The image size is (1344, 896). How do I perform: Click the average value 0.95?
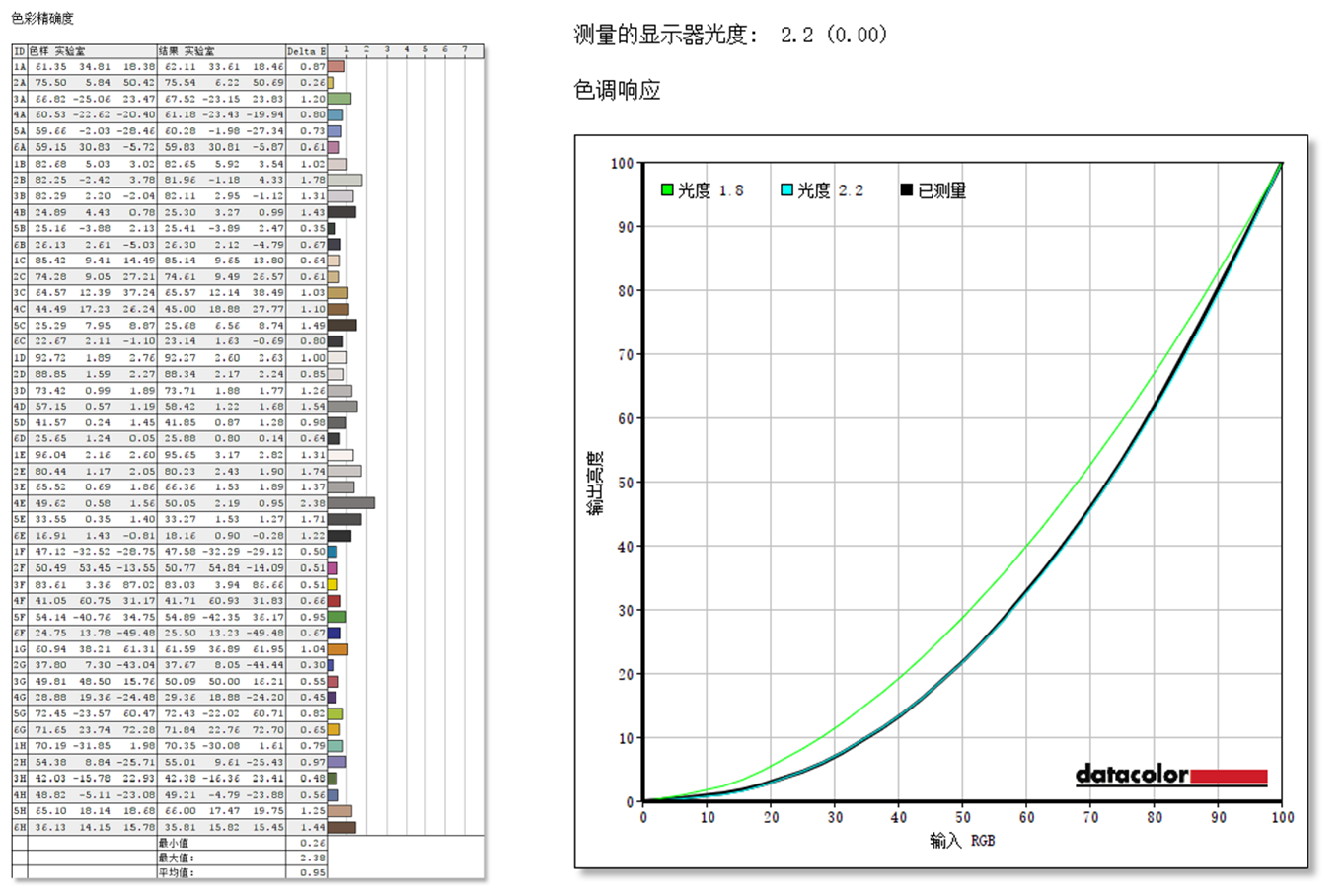pos(313,872)
